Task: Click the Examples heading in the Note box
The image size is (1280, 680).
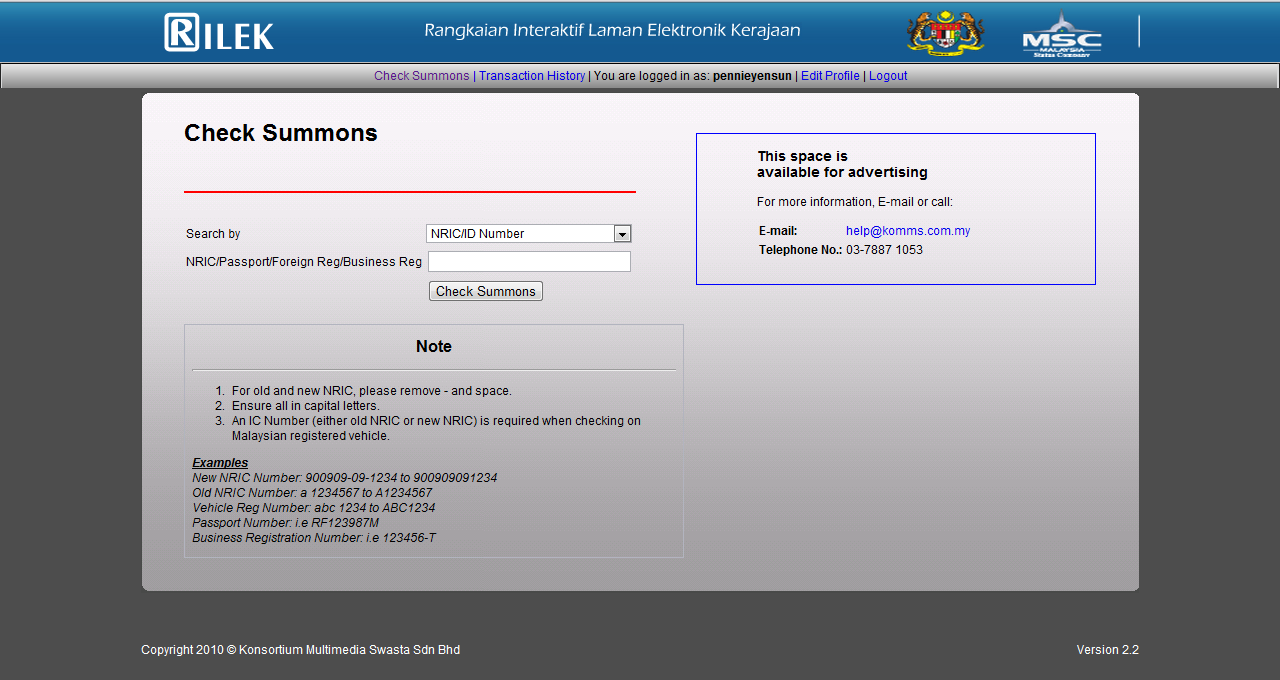Action: (x=220, y=463)
